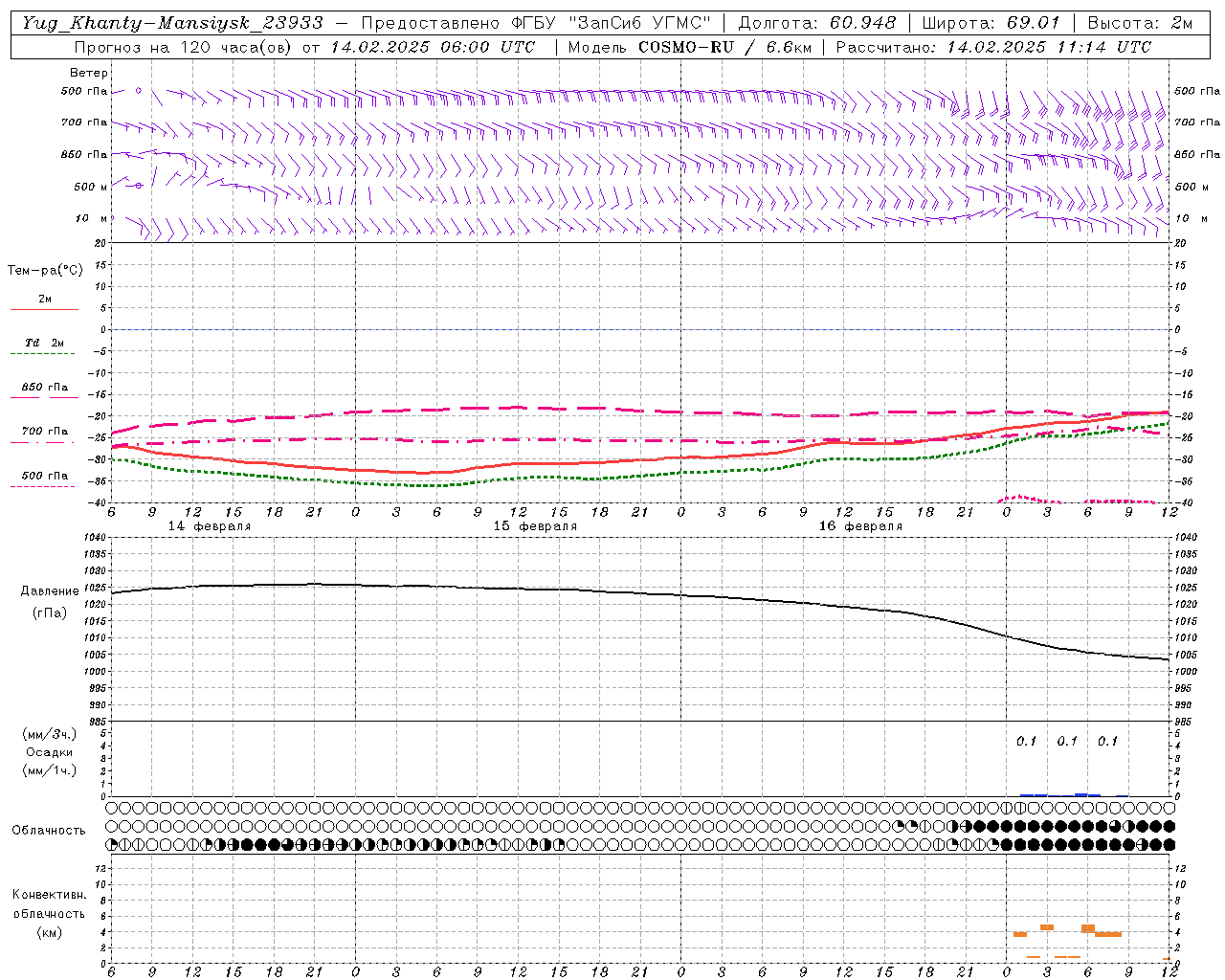Click the 14 февраля date label

tap(210, 526)
